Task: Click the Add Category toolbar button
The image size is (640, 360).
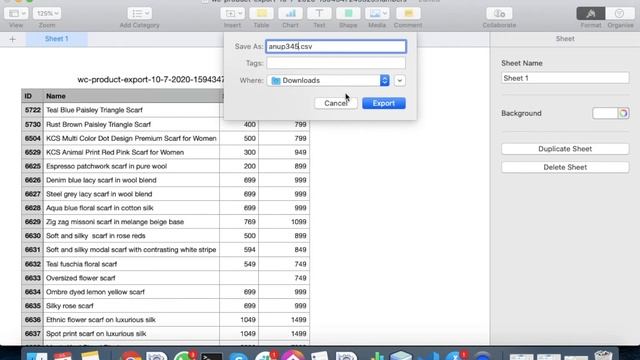Action: pos(140,13)
